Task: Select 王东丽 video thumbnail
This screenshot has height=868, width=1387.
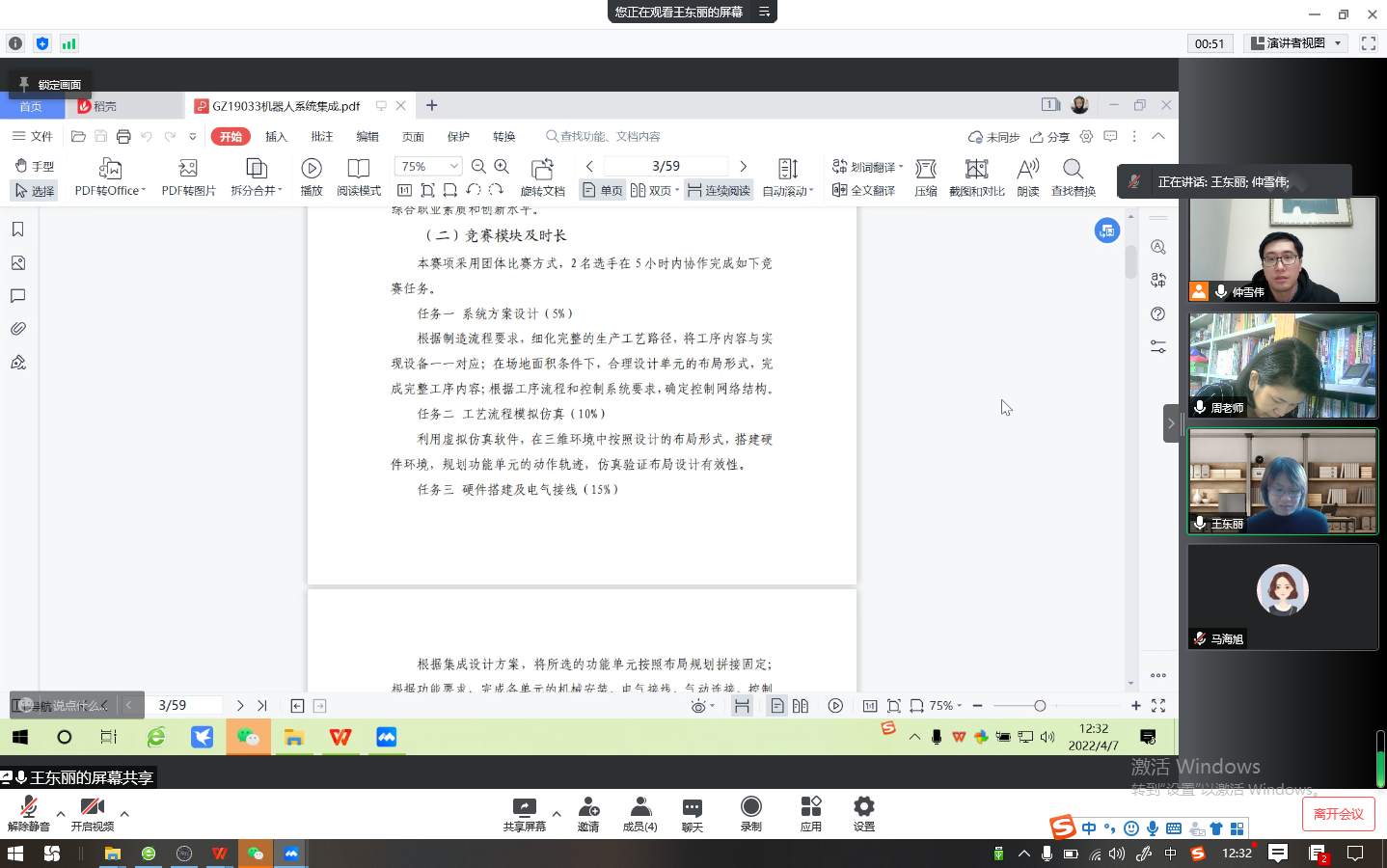Action: coord(1283,481)
